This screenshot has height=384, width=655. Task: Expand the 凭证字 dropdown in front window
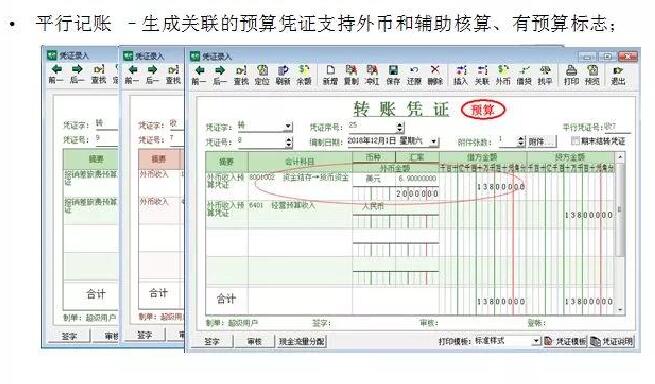[288, 126]
